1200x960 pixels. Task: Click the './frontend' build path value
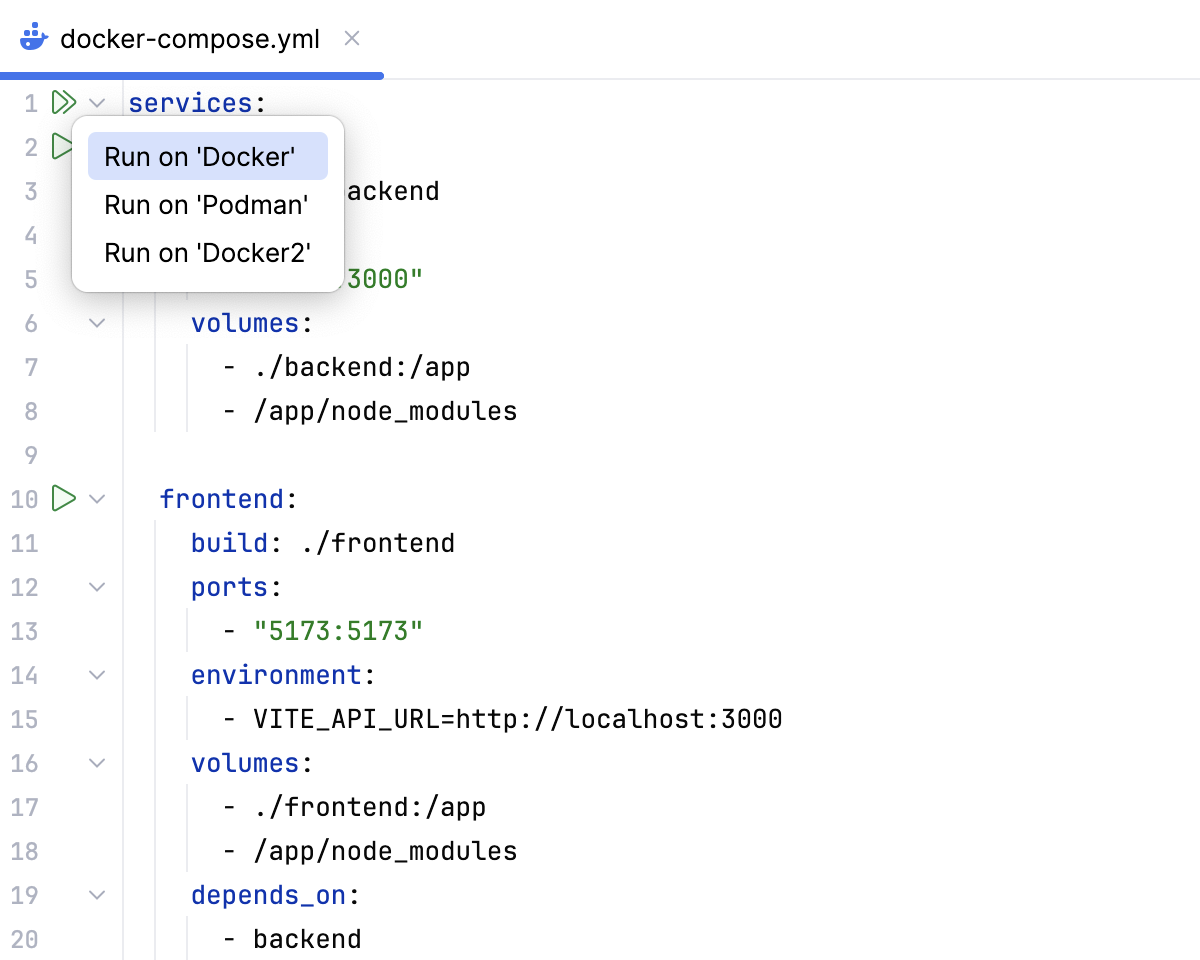377,543
